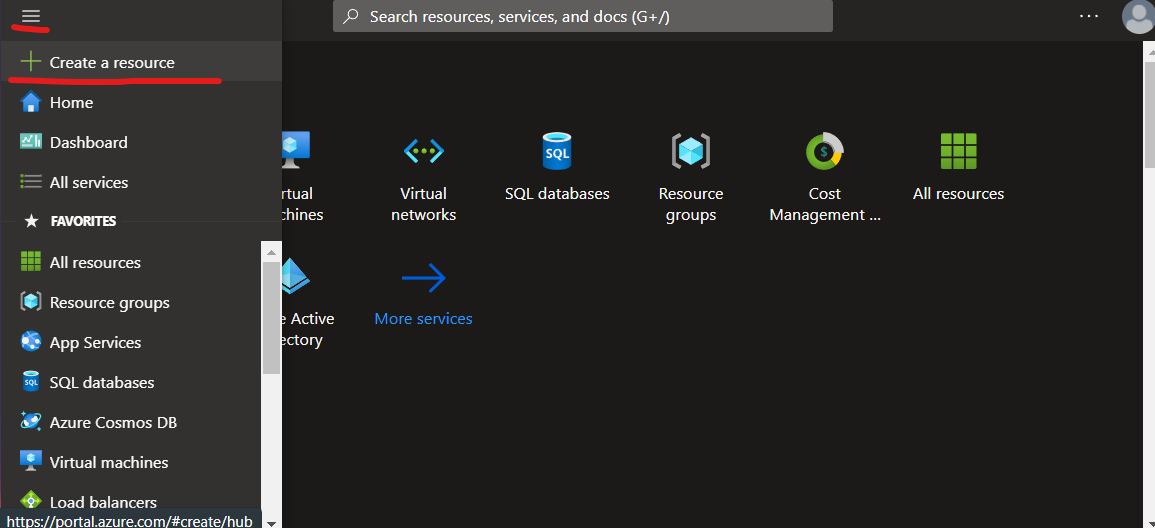Open Resource groups tile icon on home

690,151
